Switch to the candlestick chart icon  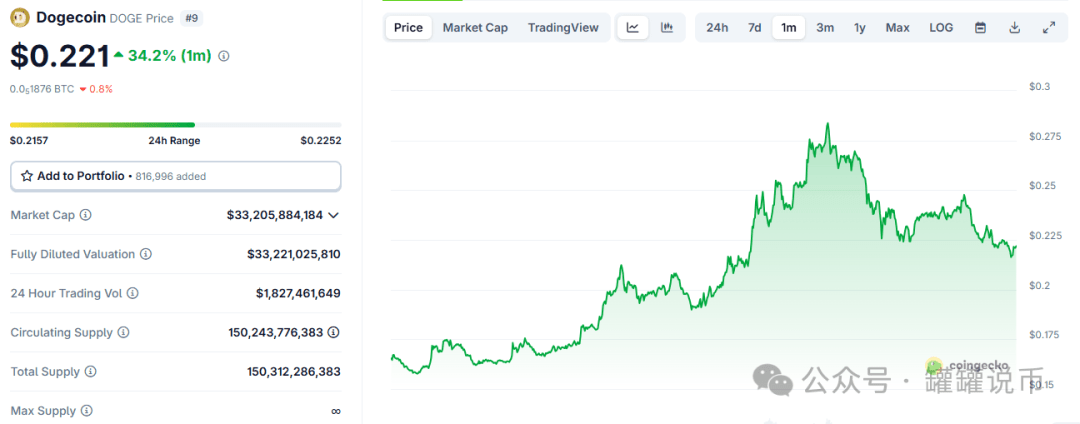pyautogui.click(x=666, y=28)
